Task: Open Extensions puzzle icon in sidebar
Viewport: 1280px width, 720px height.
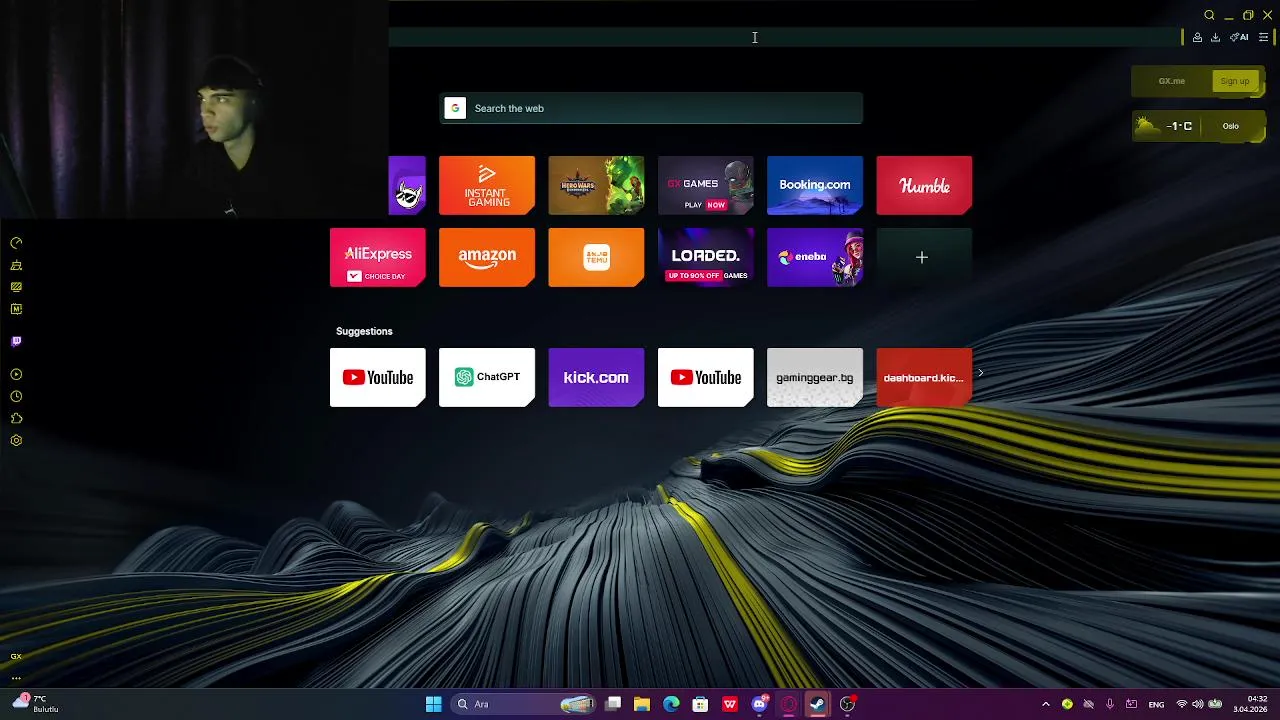Action: point(16,418)
